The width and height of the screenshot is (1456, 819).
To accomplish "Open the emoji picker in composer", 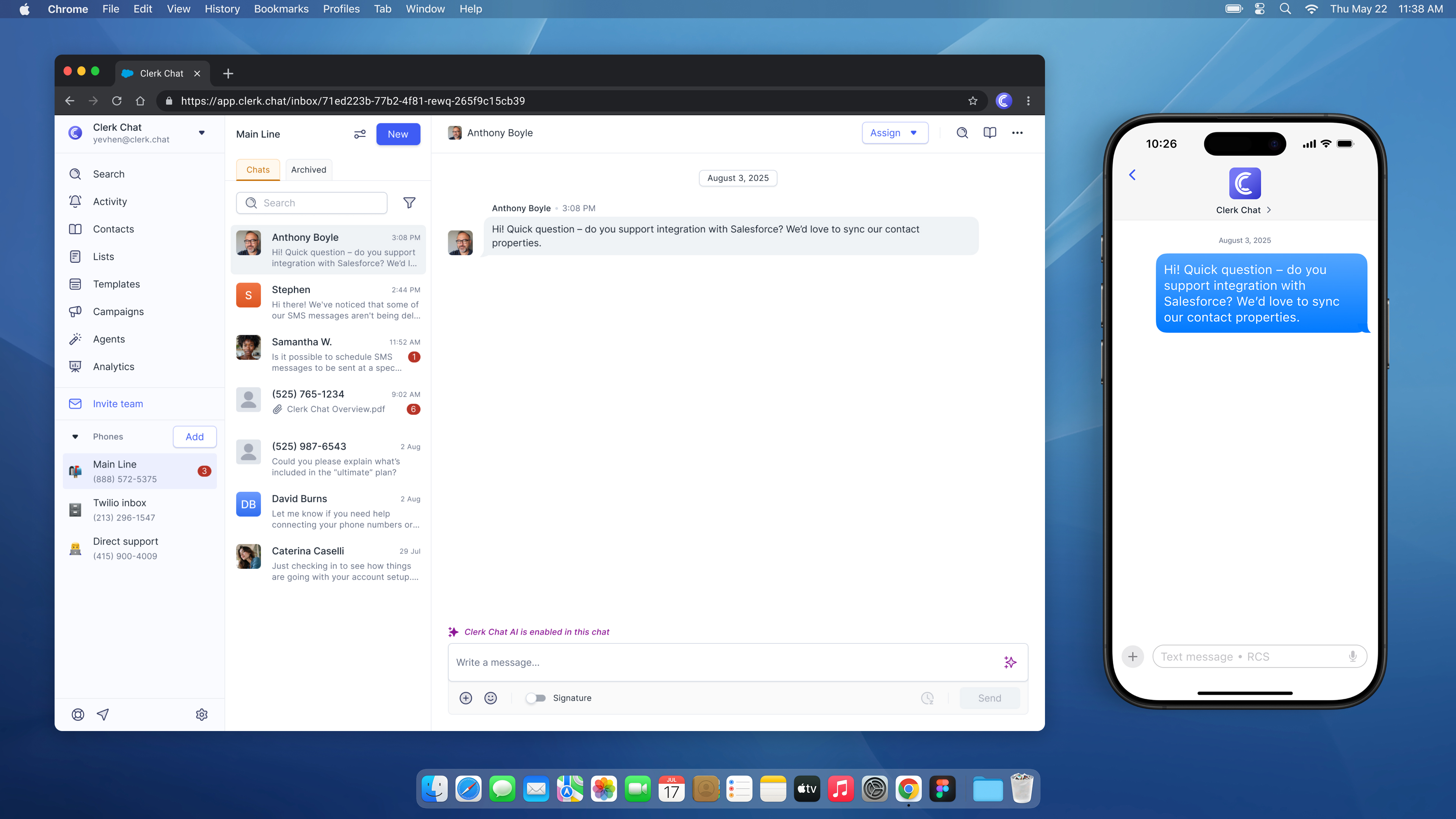I will [x=491, y=698].
